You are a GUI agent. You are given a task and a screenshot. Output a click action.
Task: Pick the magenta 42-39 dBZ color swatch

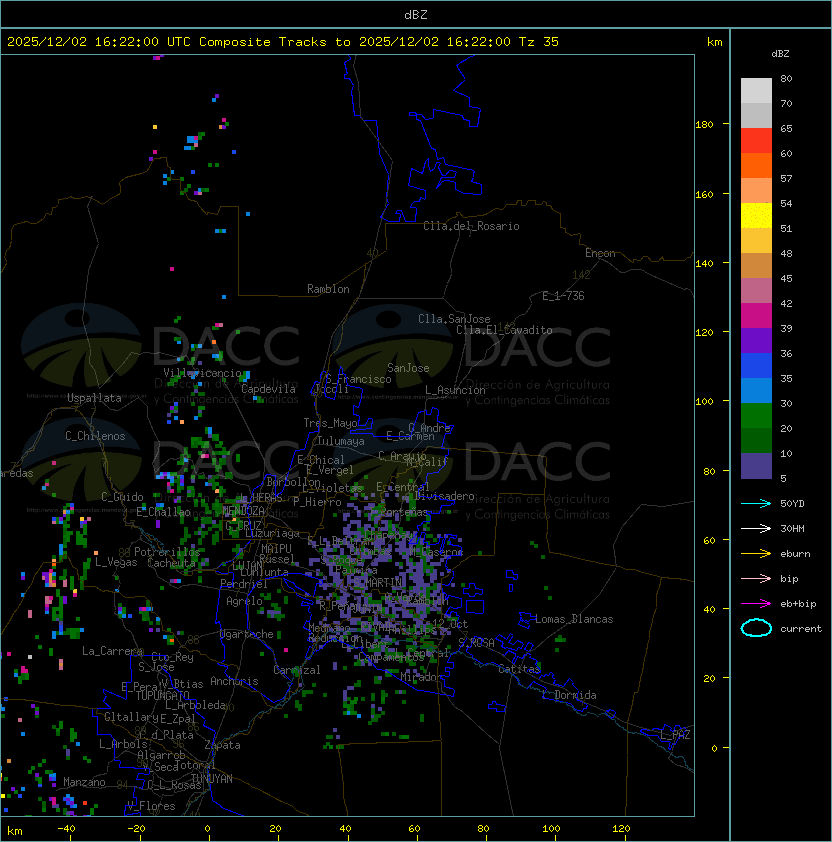pyautogui.click(x=756, y=316)
